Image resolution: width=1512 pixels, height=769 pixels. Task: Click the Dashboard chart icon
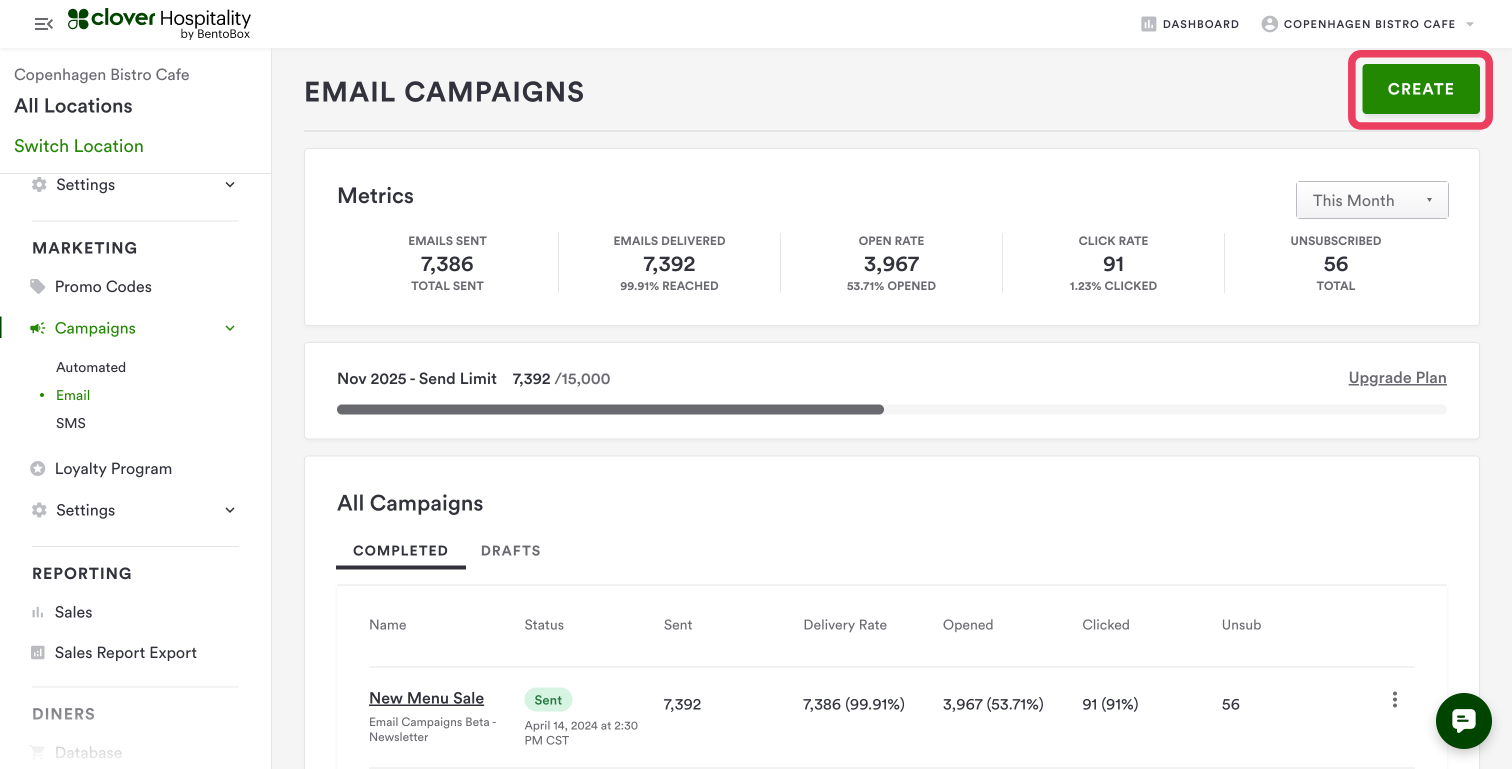point(1148,24)
